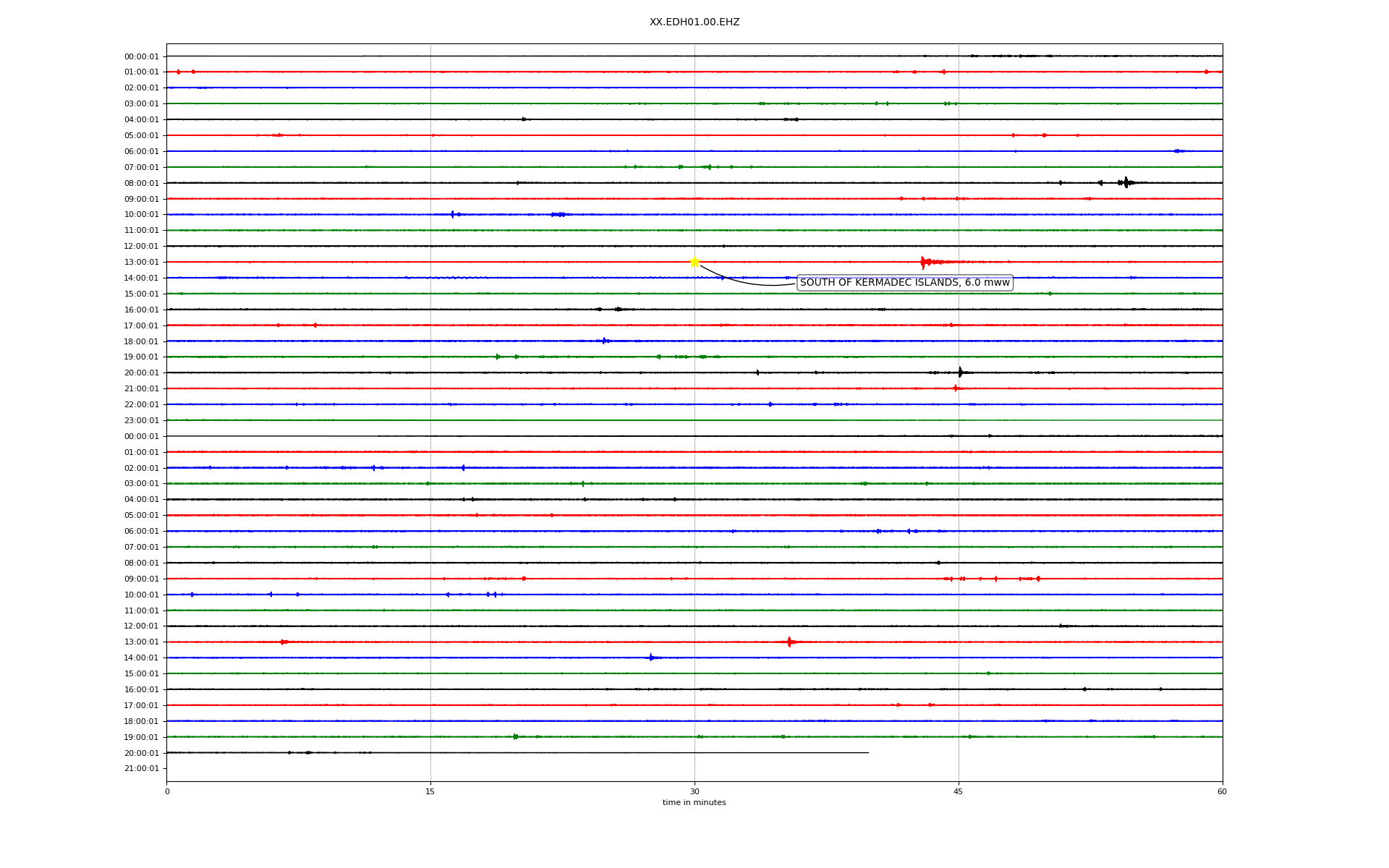Click the x-axis tick label 0

tap(167, 792)
